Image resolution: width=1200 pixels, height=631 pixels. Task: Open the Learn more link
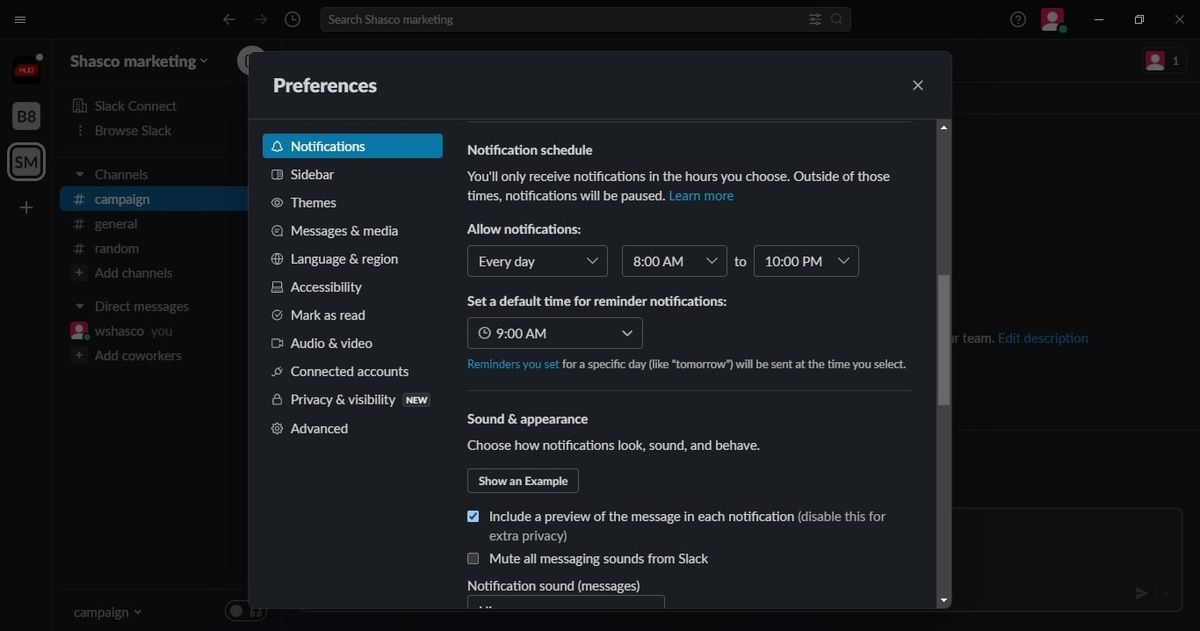(x=701, y=195)
